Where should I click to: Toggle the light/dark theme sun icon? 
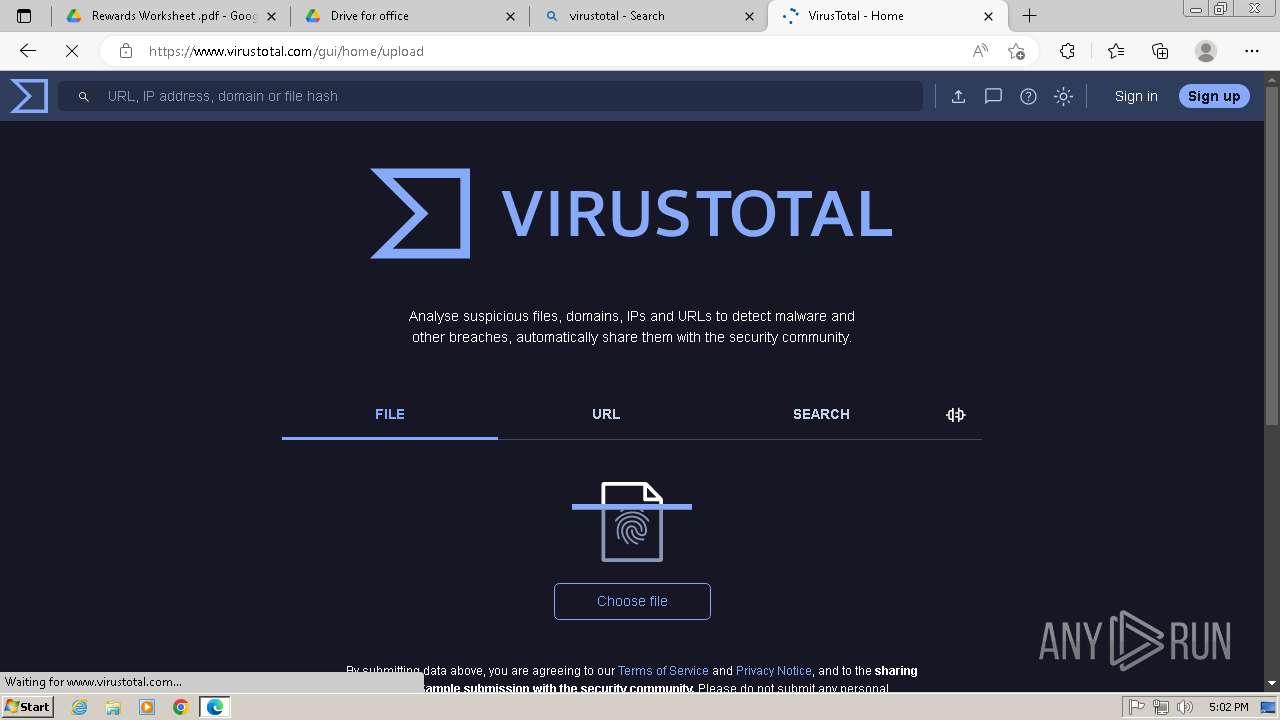(1063, 96)
